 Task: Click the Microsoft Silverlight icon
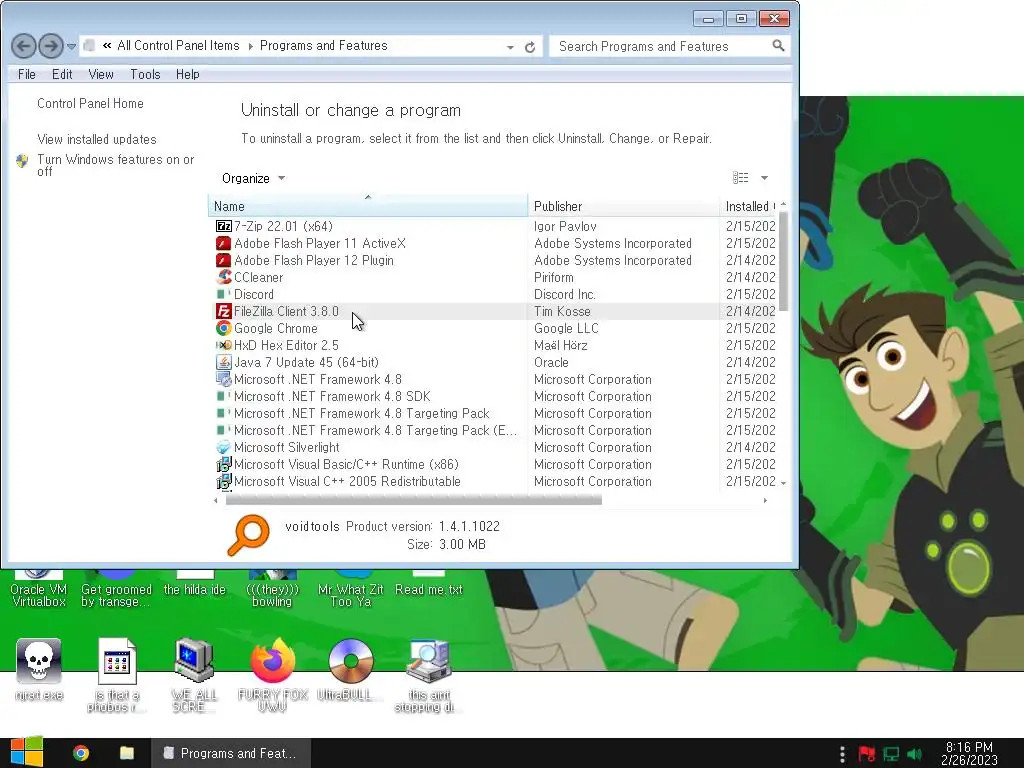223,447
